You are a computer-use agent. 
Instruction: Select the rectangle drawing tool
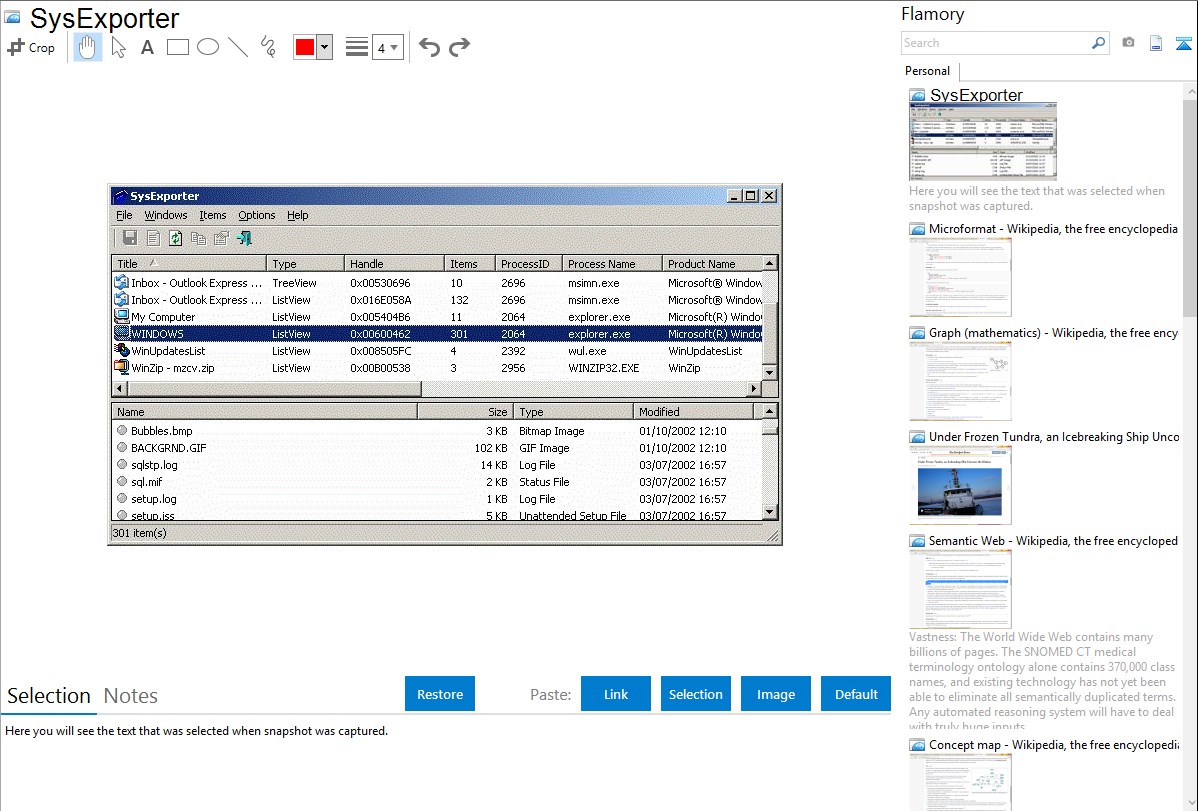pyautogui.click(x=177, y=47)
